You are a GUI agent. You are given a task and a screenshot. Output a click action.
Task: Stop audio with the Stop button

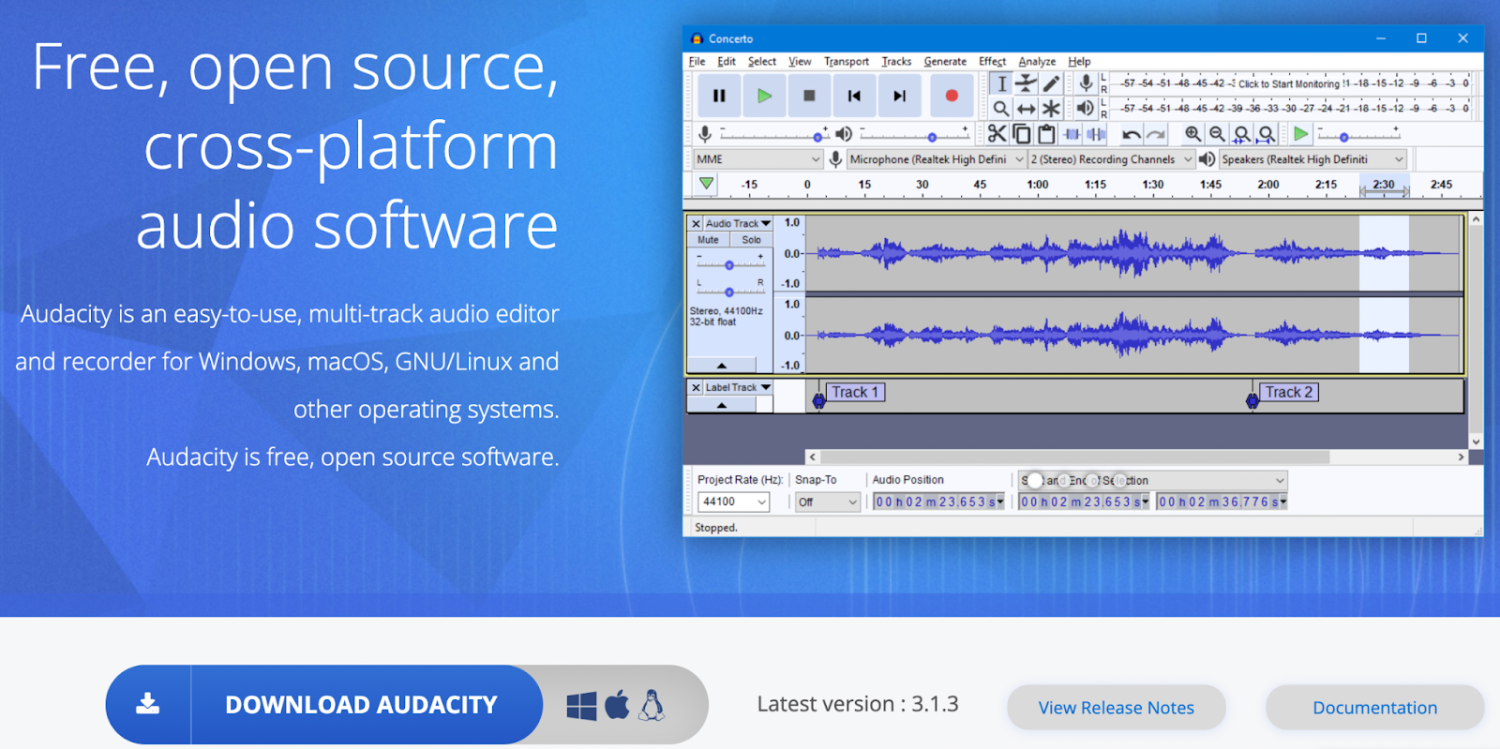click(x=810, y=96)
